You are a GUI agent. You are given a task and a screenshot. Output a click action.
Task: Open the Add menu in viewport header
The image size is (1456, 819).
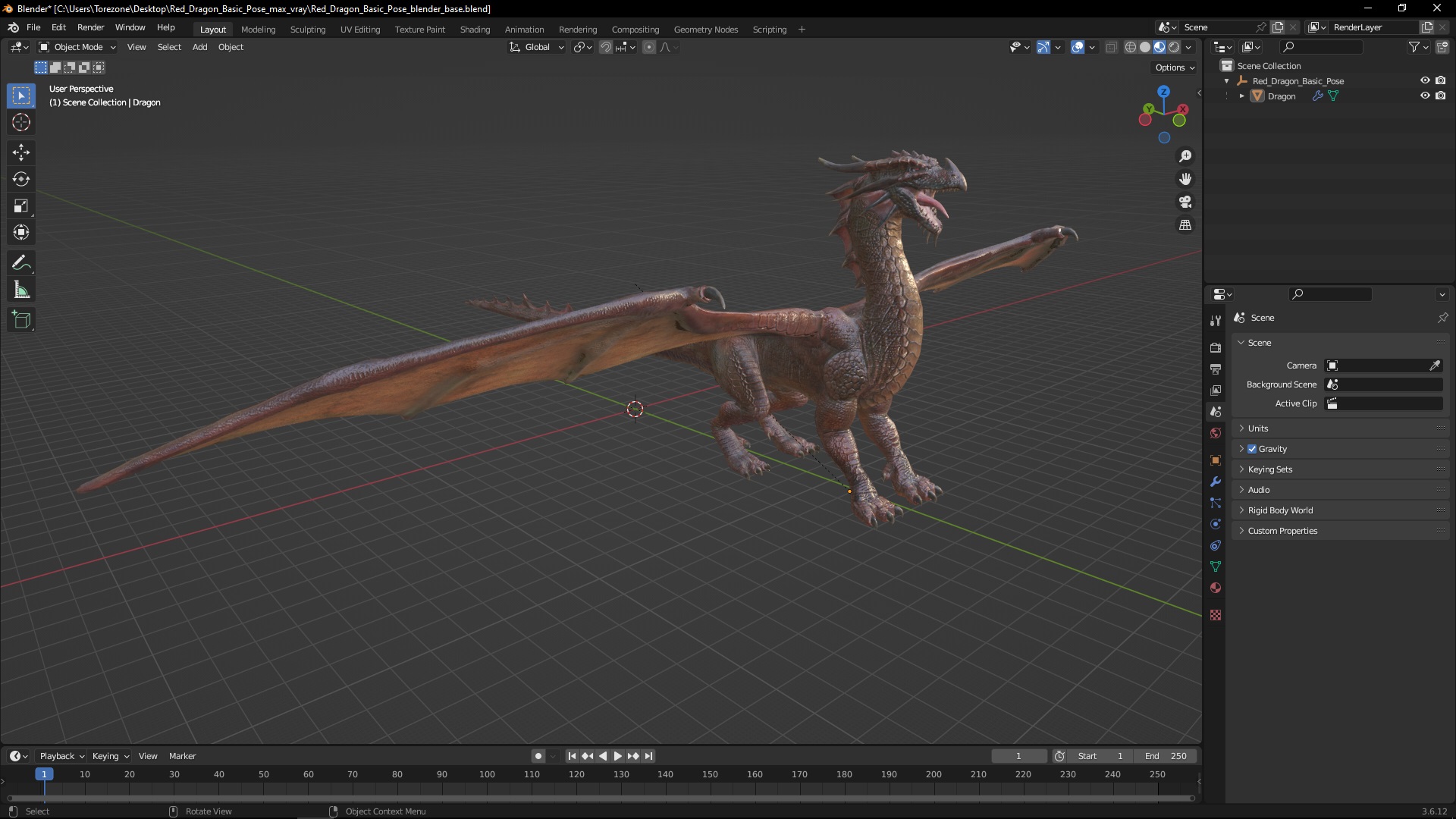199,47
